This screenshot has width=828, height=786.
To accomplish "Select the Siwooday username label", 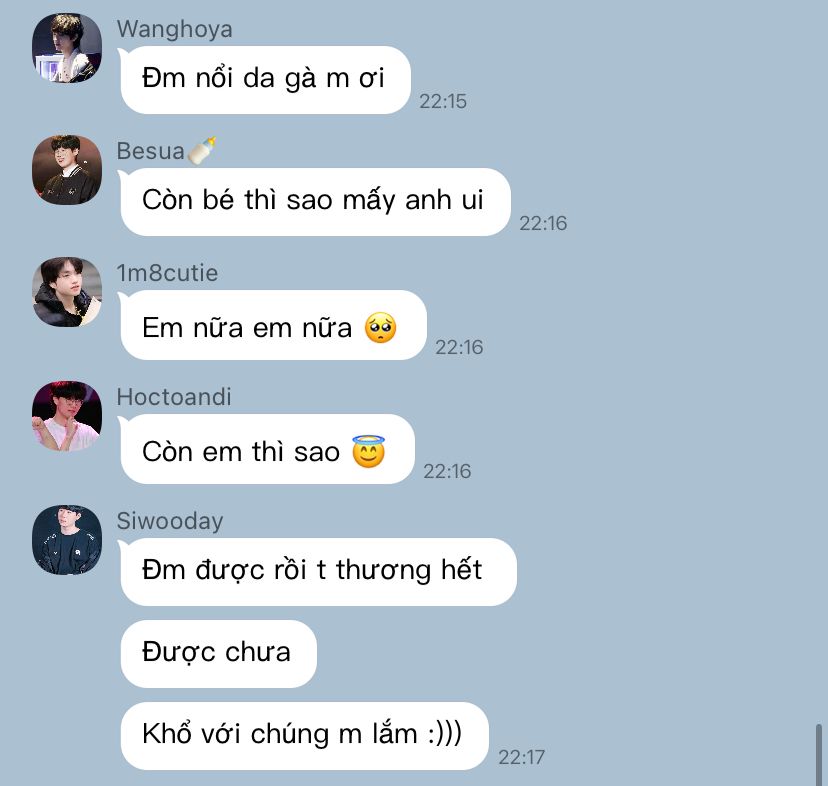I will coord(170,522).
